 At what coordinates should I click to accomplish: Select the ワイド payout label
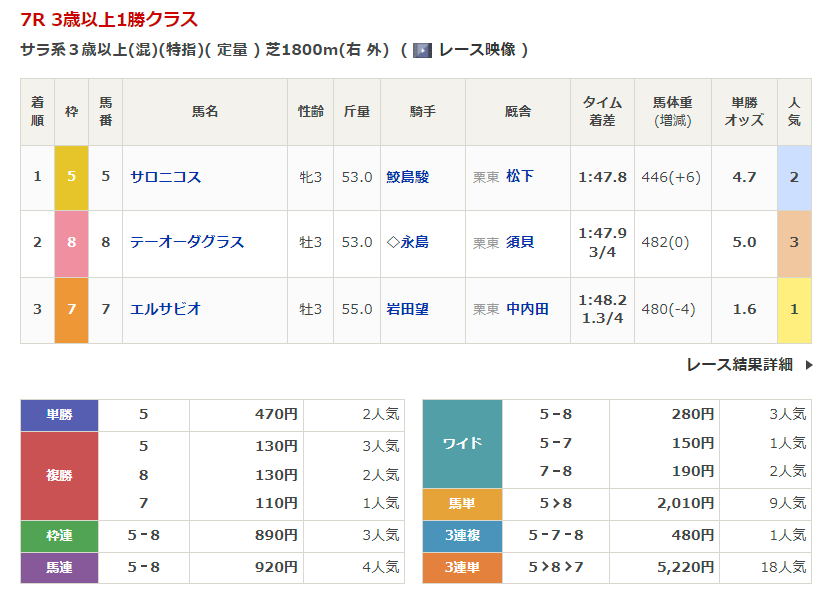[462, 443]
